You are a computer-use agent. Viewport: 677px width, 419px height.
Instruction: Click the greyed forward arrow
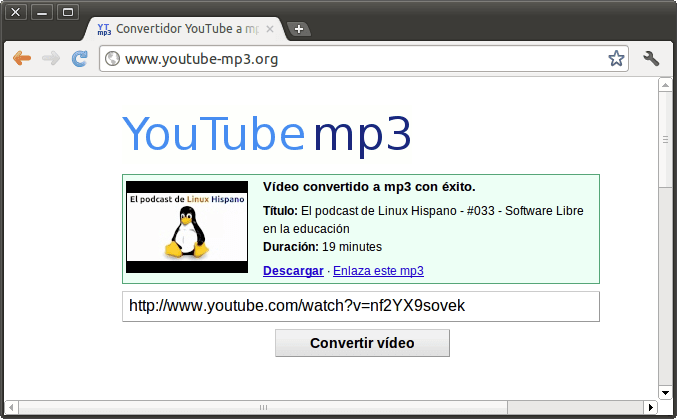(x=51, y=58)
